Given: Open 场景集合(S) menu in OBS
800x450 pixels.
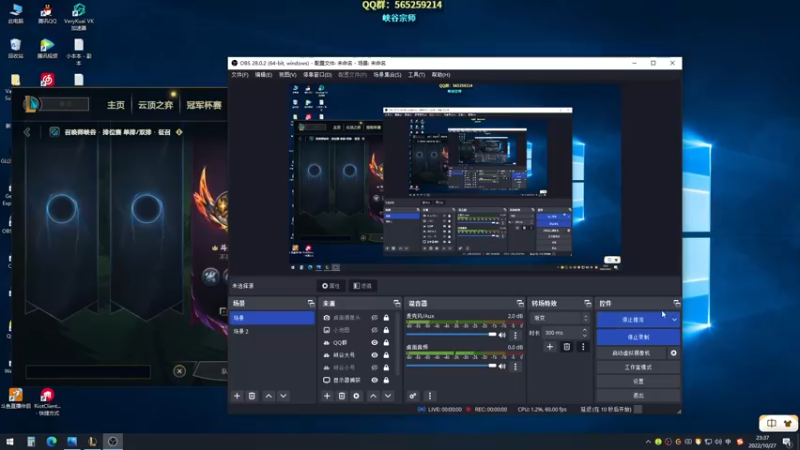Looking at the screenshot, I should tap(387, 75).
